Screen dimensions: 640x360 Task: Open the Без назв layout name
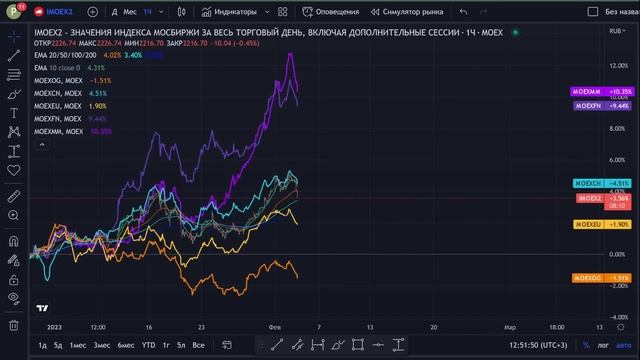point(622,12)
